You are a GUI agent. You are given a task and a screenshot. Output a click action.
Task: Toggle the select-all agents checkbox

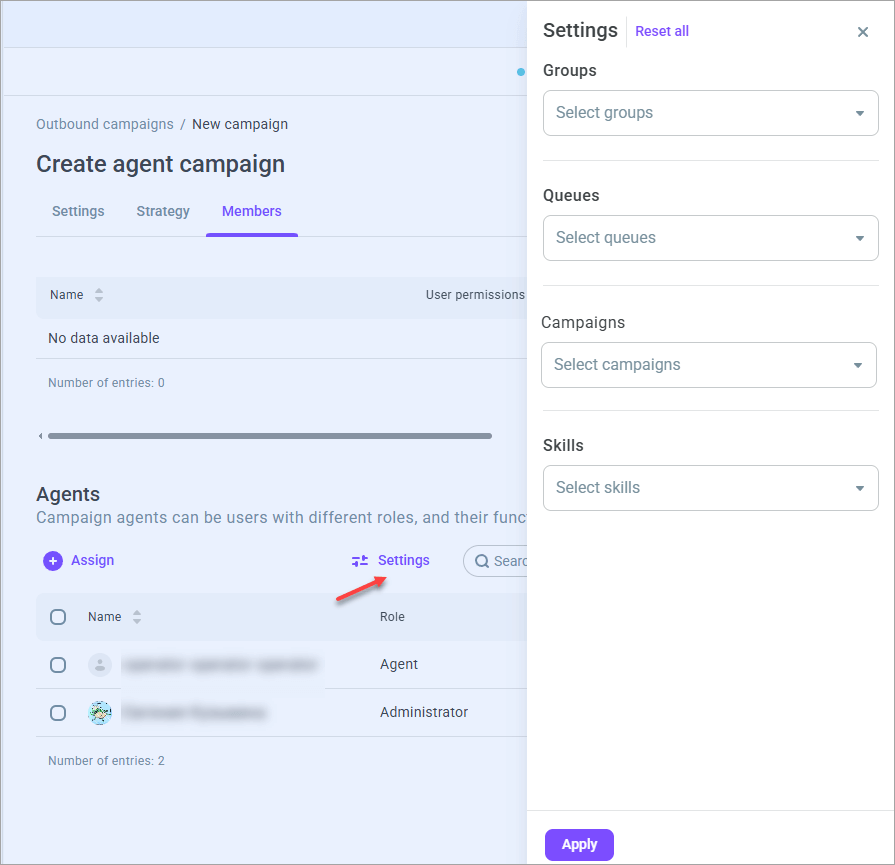pyautogui.click(x=58, y=617)
